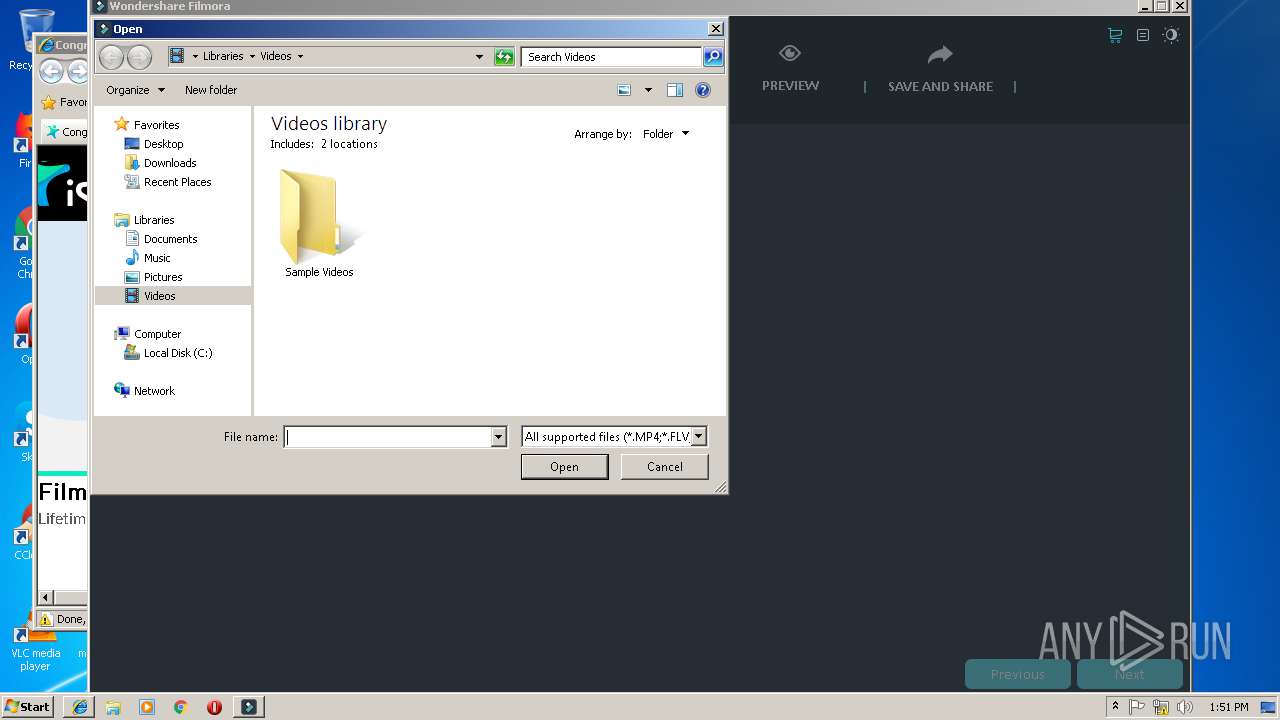Select Network in navigation pane

tap(154, 391)
